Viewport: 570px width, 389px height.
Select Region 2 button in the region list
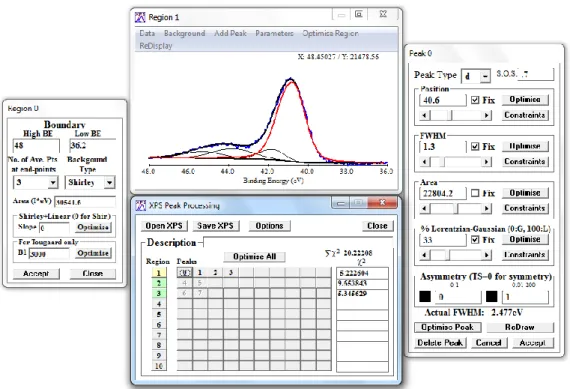[159, 283]
